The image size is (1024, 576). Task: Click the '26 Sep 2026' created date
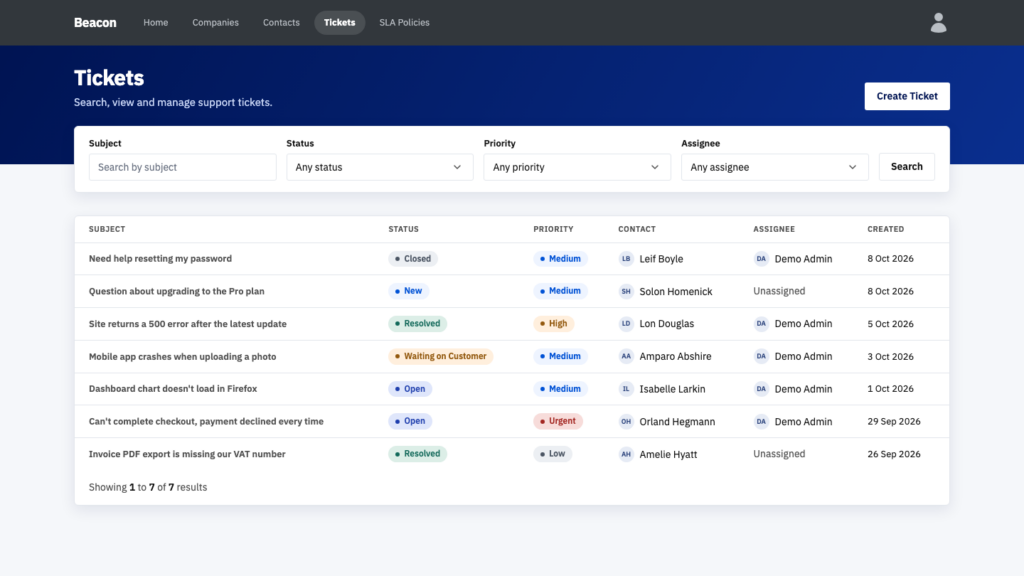pos(894,454)
